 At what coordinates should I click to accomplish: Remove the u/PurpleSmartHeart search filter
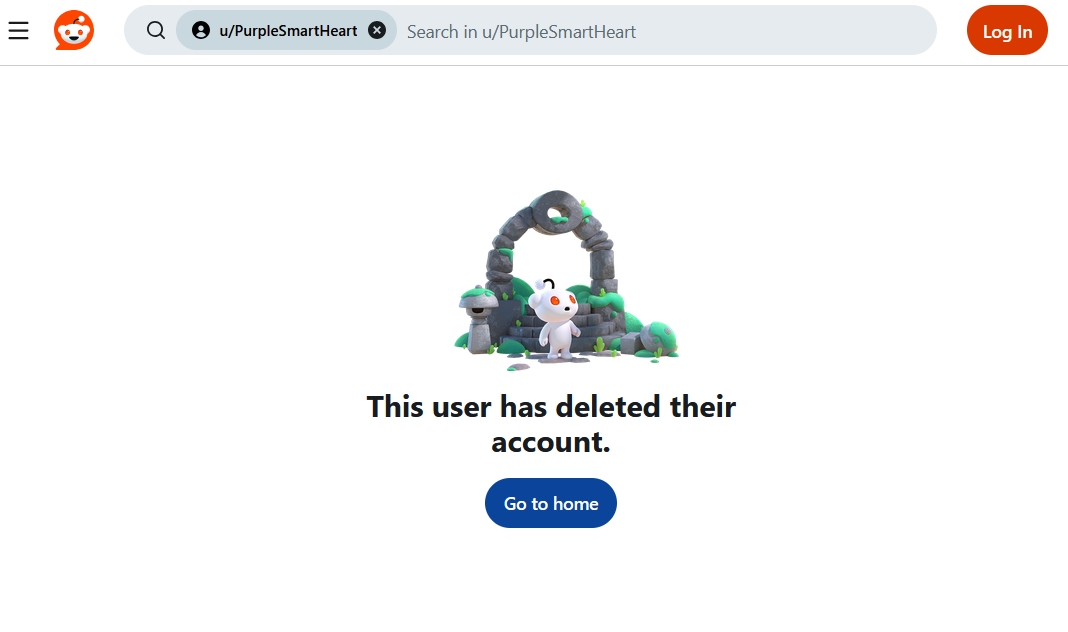click(377, 30)
